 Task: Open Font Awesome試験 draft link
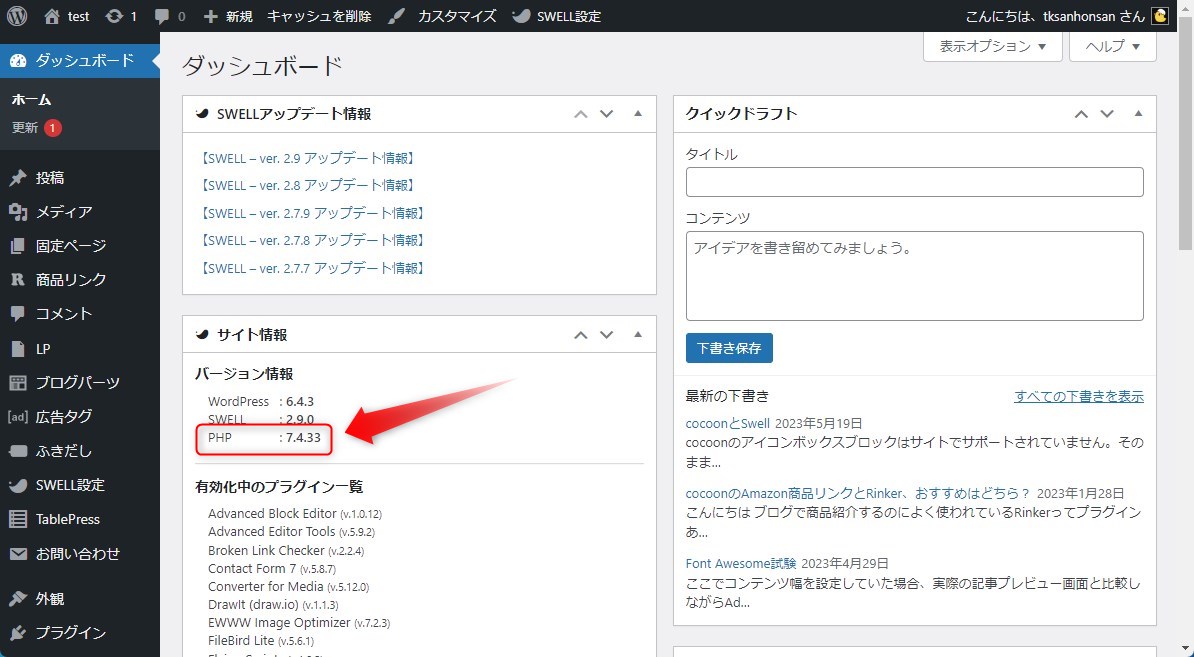[741, 563]
